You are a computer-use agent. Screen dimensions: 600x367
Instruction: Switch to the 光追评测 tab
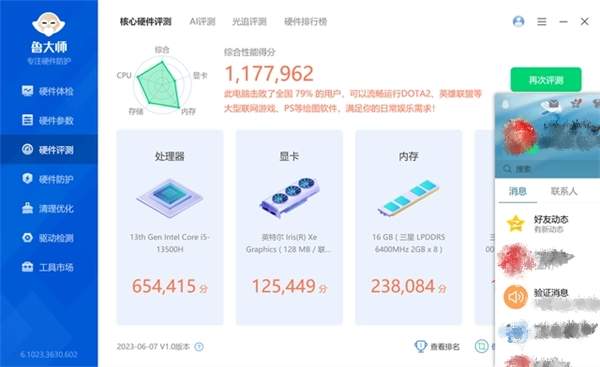(x=249, y=21)
